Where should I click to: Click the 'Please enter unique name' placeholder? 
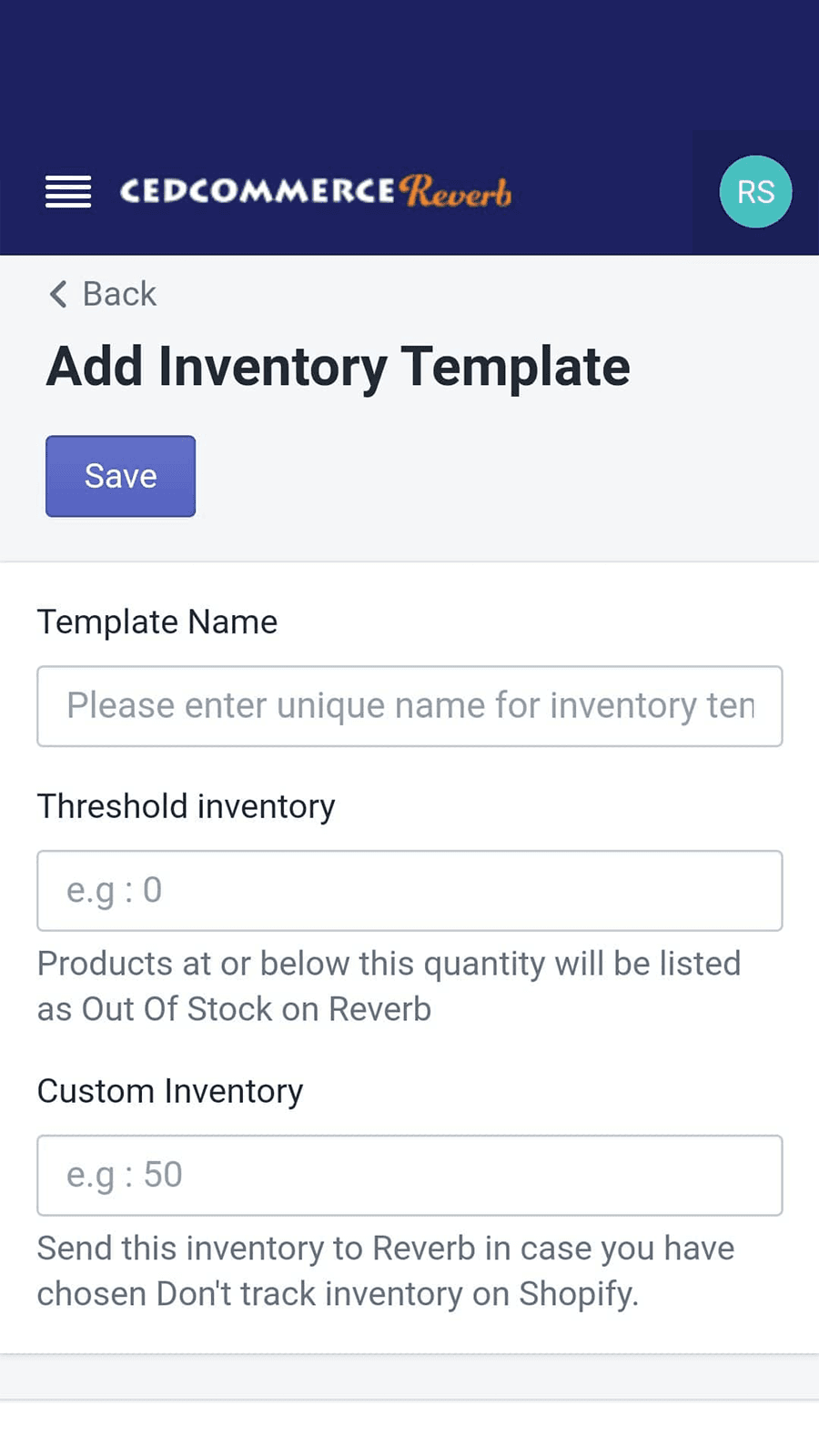click(410, 706)
